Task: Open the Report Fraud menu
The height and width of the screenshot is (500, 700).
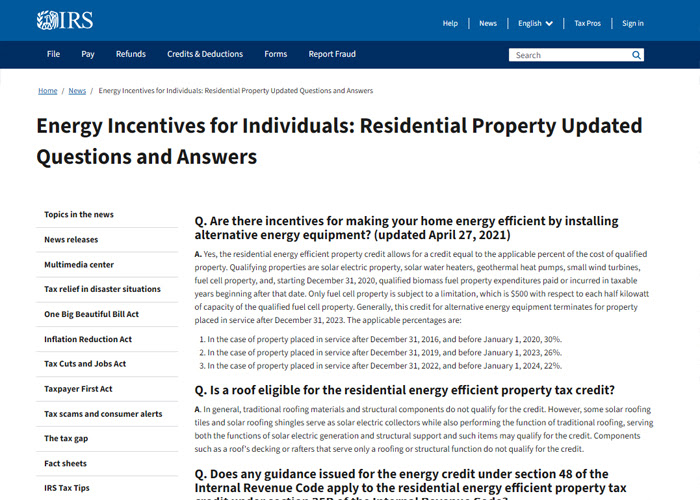Action: 332,54
